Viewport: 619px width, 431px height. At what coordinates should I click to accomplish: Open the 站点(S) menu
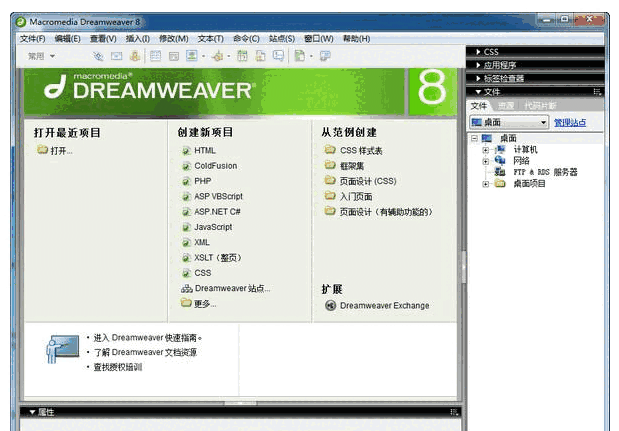click(x=282, y=39)
